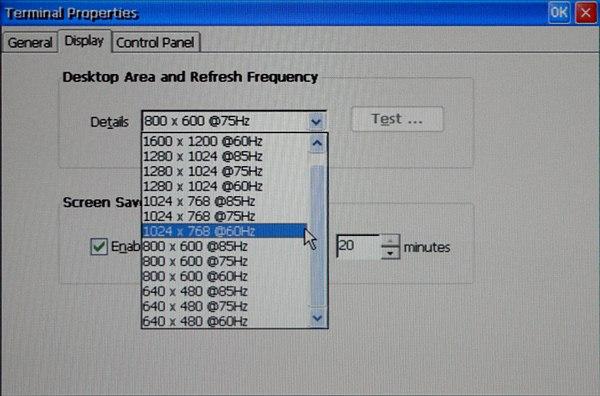Click the minutes input field showing 20

(x=359, y=247)
